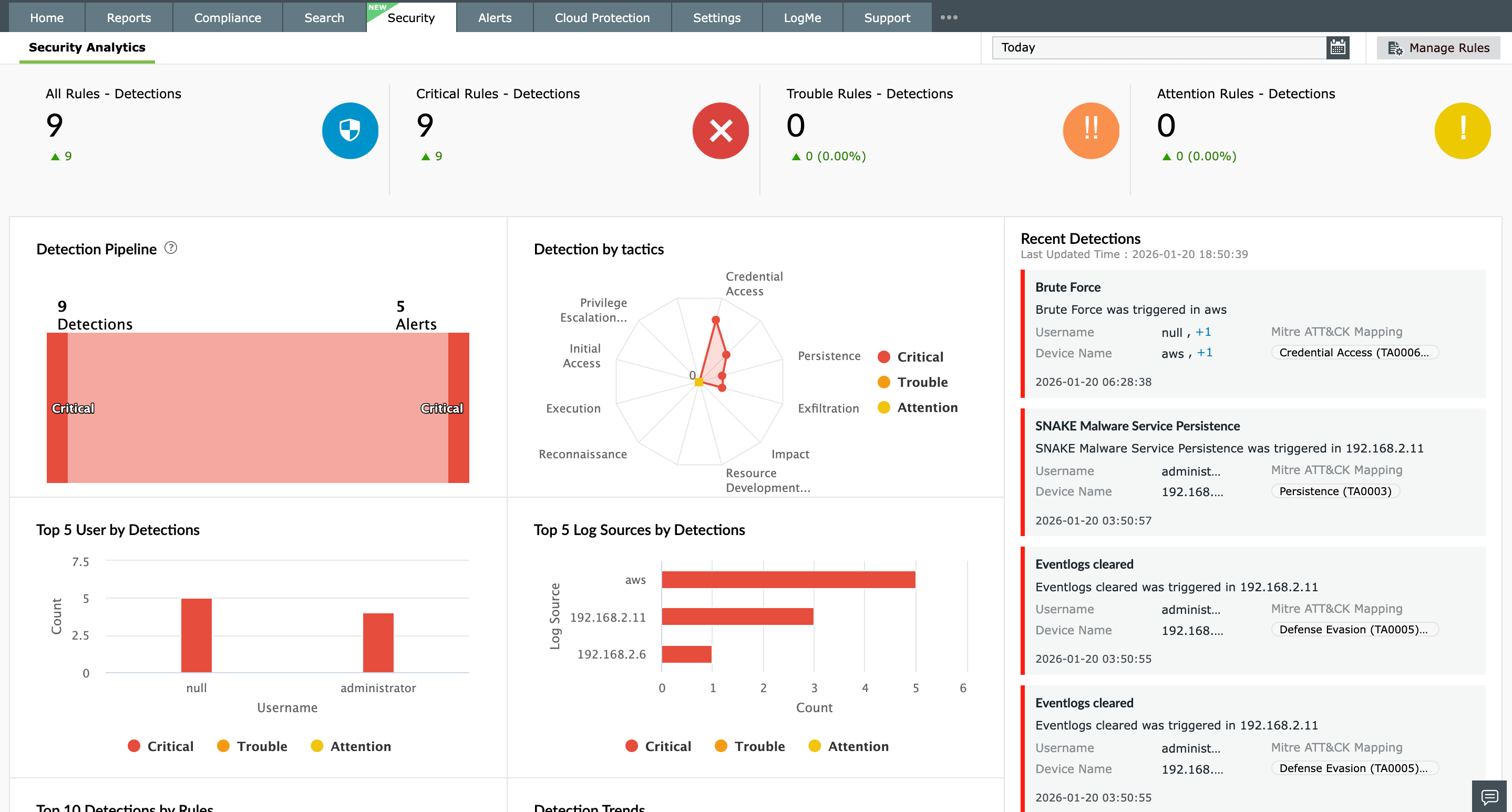Click the +1 link beside Device Name aws

coord(1205,352)
